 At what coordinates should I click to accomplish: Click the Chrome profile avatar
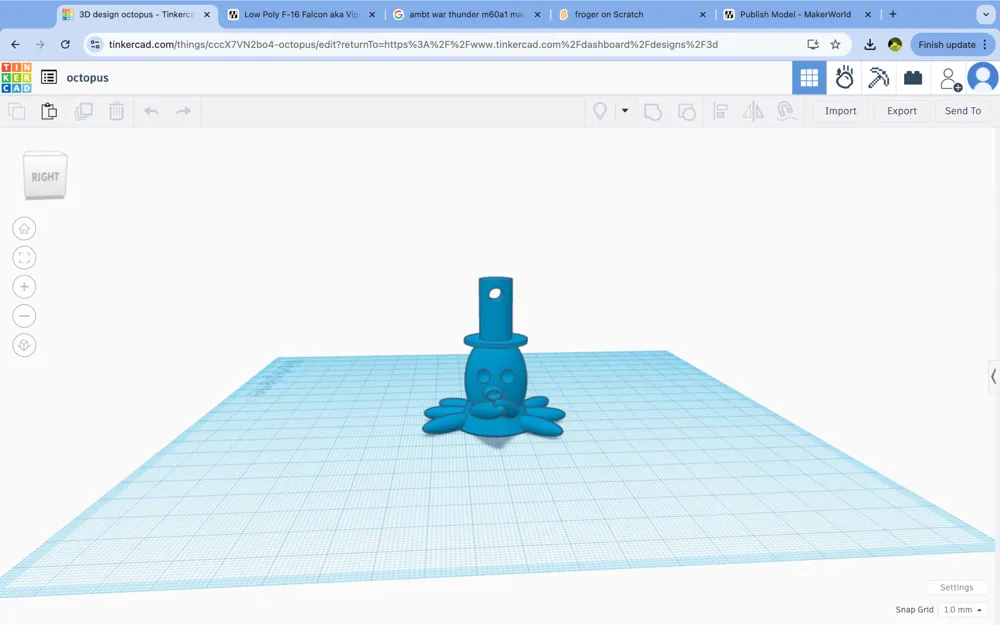(x=895, y=45)
